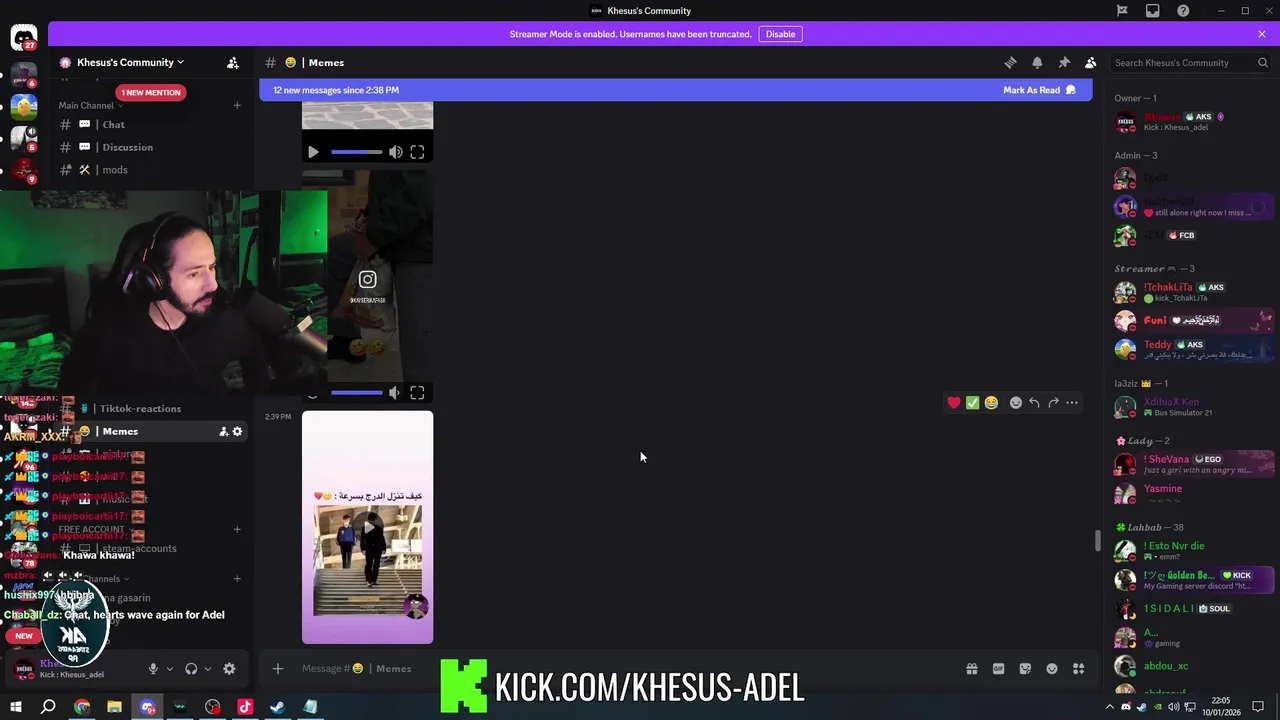Image resolution: width=1280 pixels, height=720 pixels.
Task: Open the Help icon in title bar
Action: click(x=1183, y=11)
